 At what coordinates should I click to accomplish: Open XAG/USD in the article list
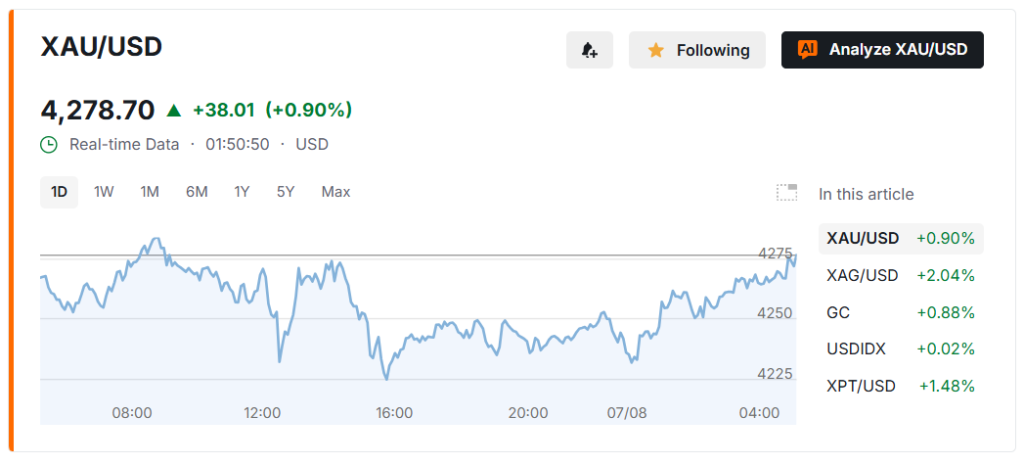(901, 276)
